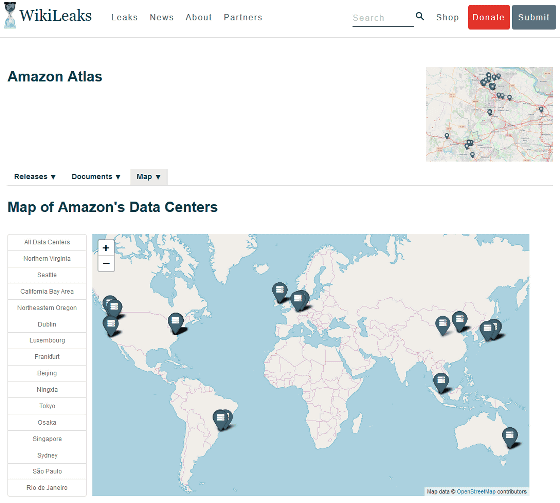Zoom out the map with minus button
This screenshot has width=560, height=503.
point(106,264)
